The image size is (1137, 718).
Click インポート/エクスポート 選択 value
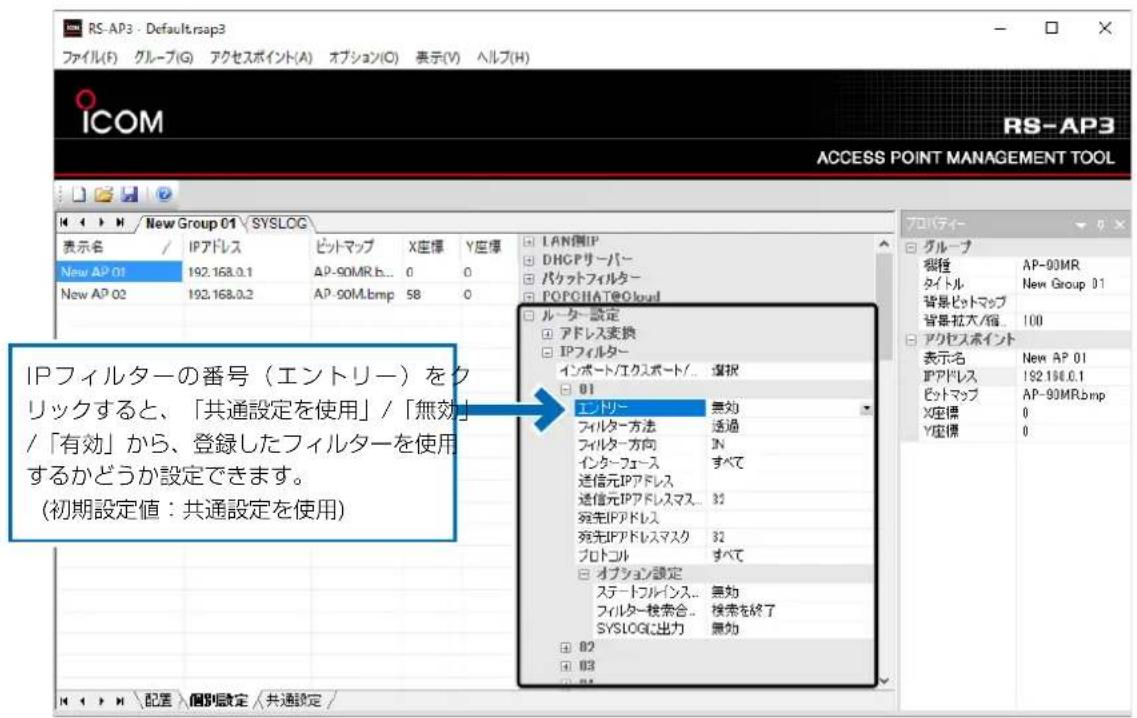click(x=789, y=371)
